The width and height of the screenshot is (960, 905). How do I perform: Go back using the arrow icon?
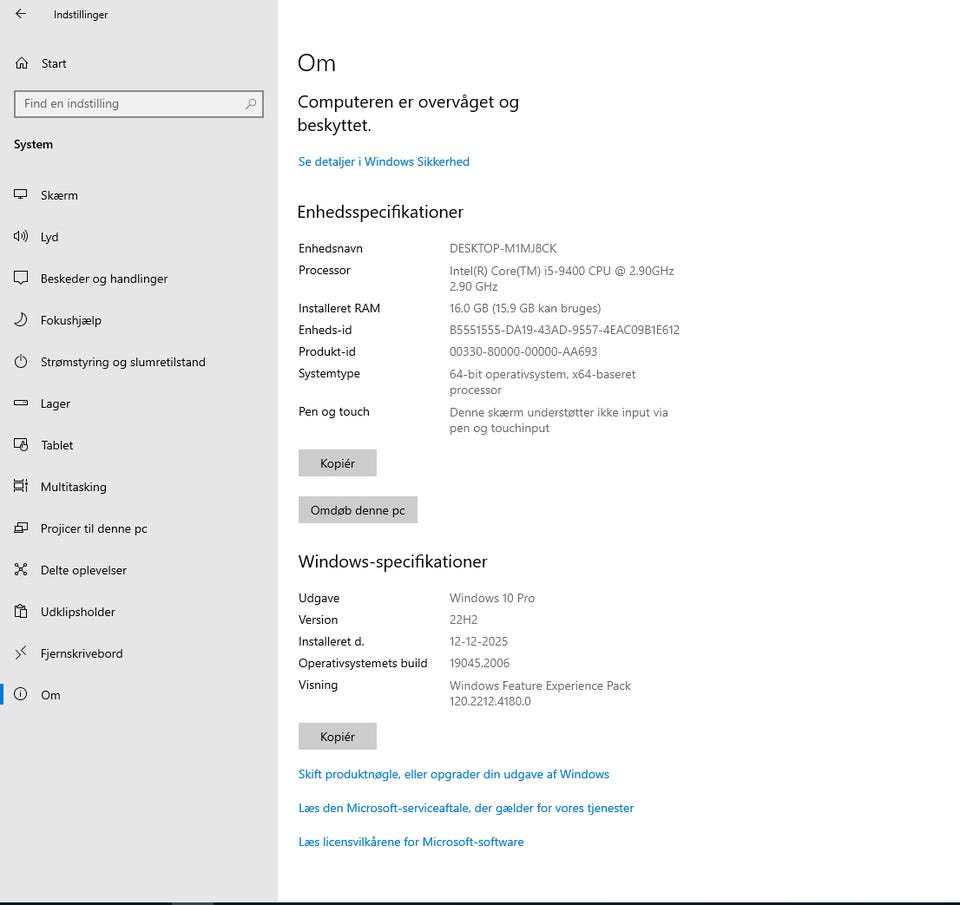click(x=21, y=13)
